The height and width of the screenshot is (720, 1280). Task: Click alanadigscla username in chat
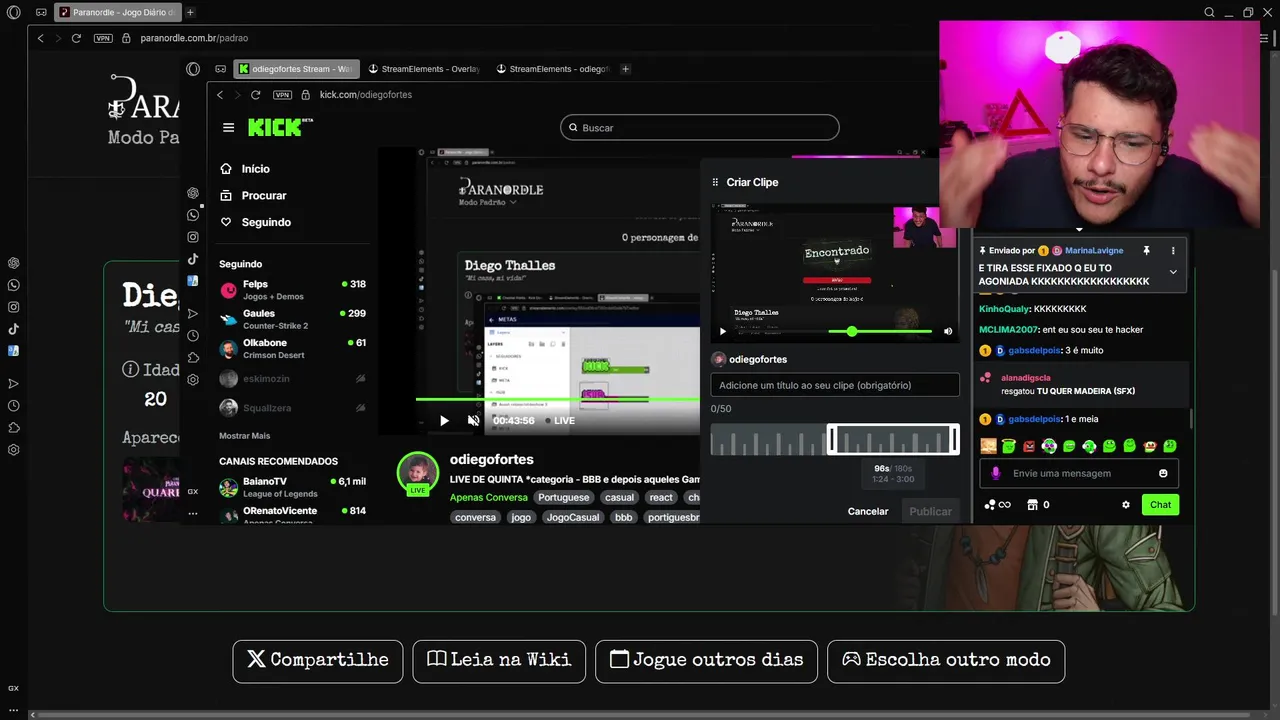pyautogui.click(x=1025, y=378)
